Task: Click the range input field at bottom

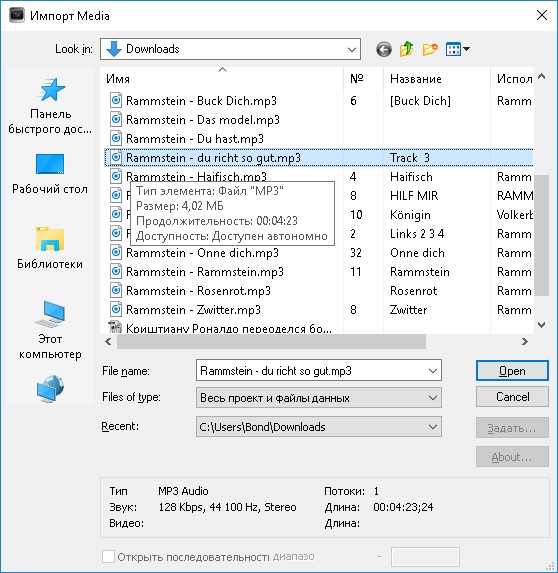Action: pos(425,557)
